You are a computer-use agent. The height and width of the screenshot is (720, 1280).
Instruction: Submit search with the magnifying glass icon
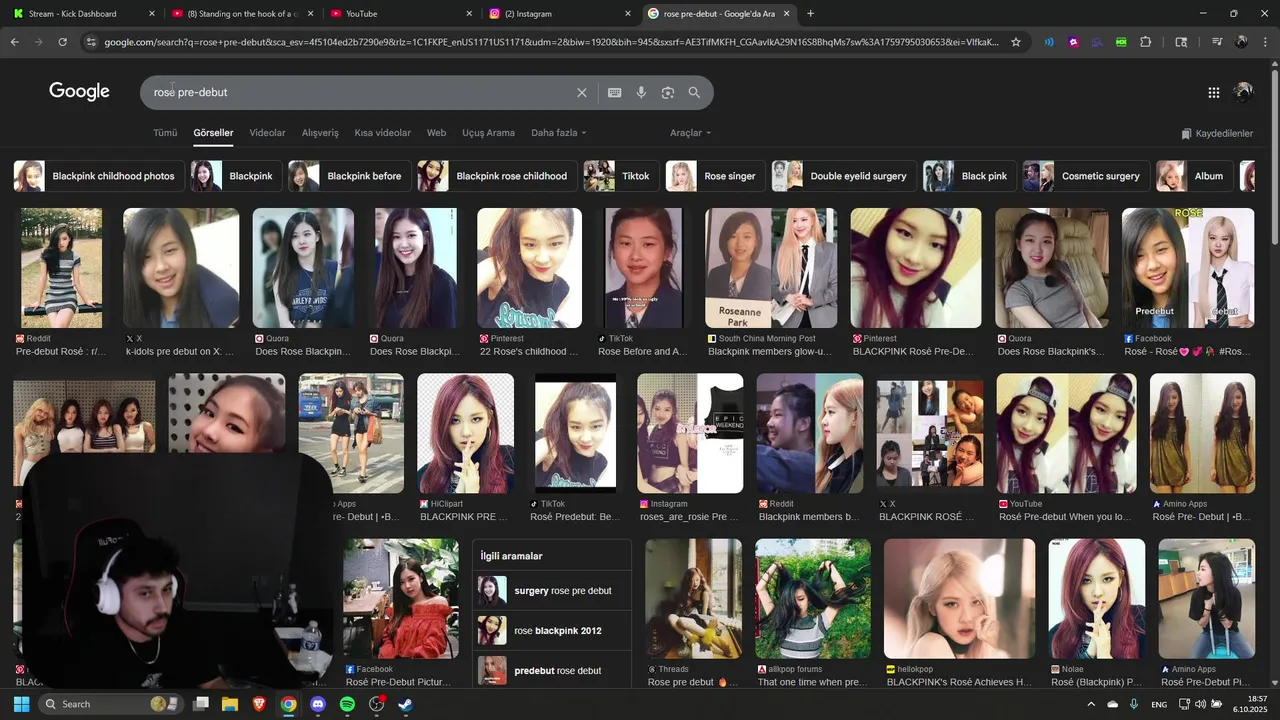(694, 92)
